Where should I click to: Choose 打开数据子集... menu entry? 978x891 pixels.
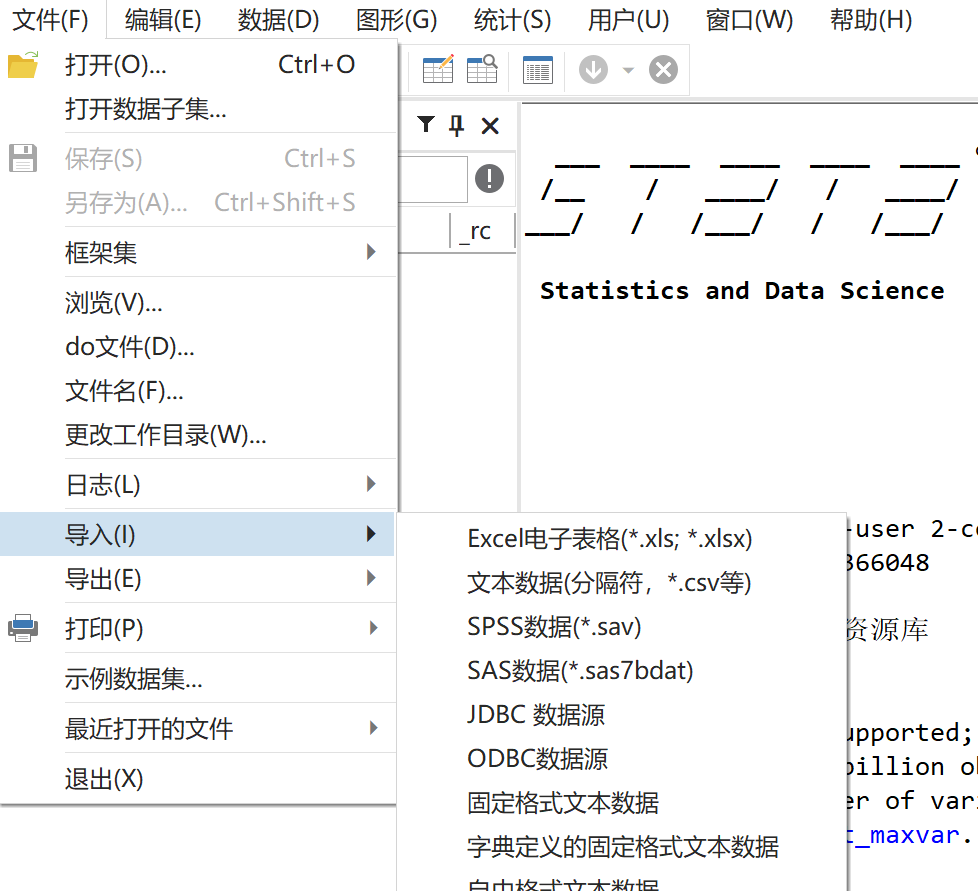[x=198, y=109]
